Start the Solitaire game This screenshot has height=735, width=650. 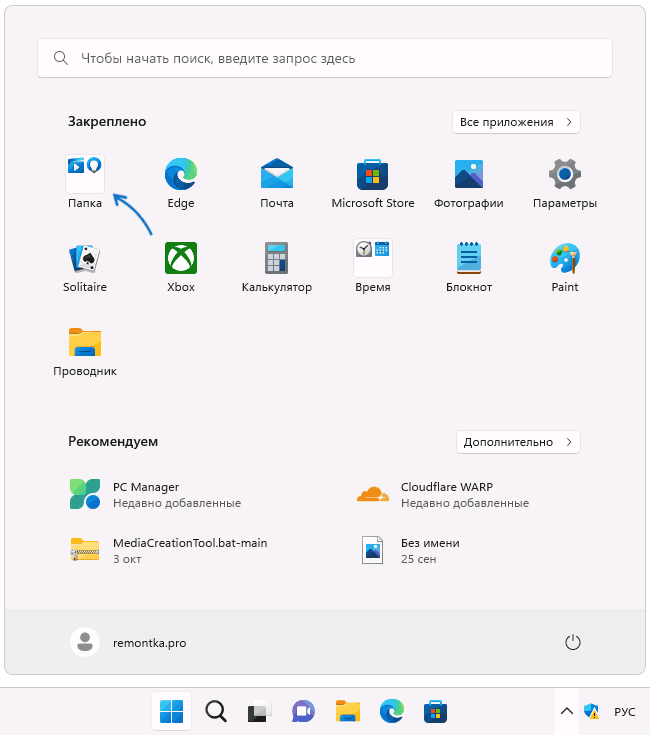85,266
